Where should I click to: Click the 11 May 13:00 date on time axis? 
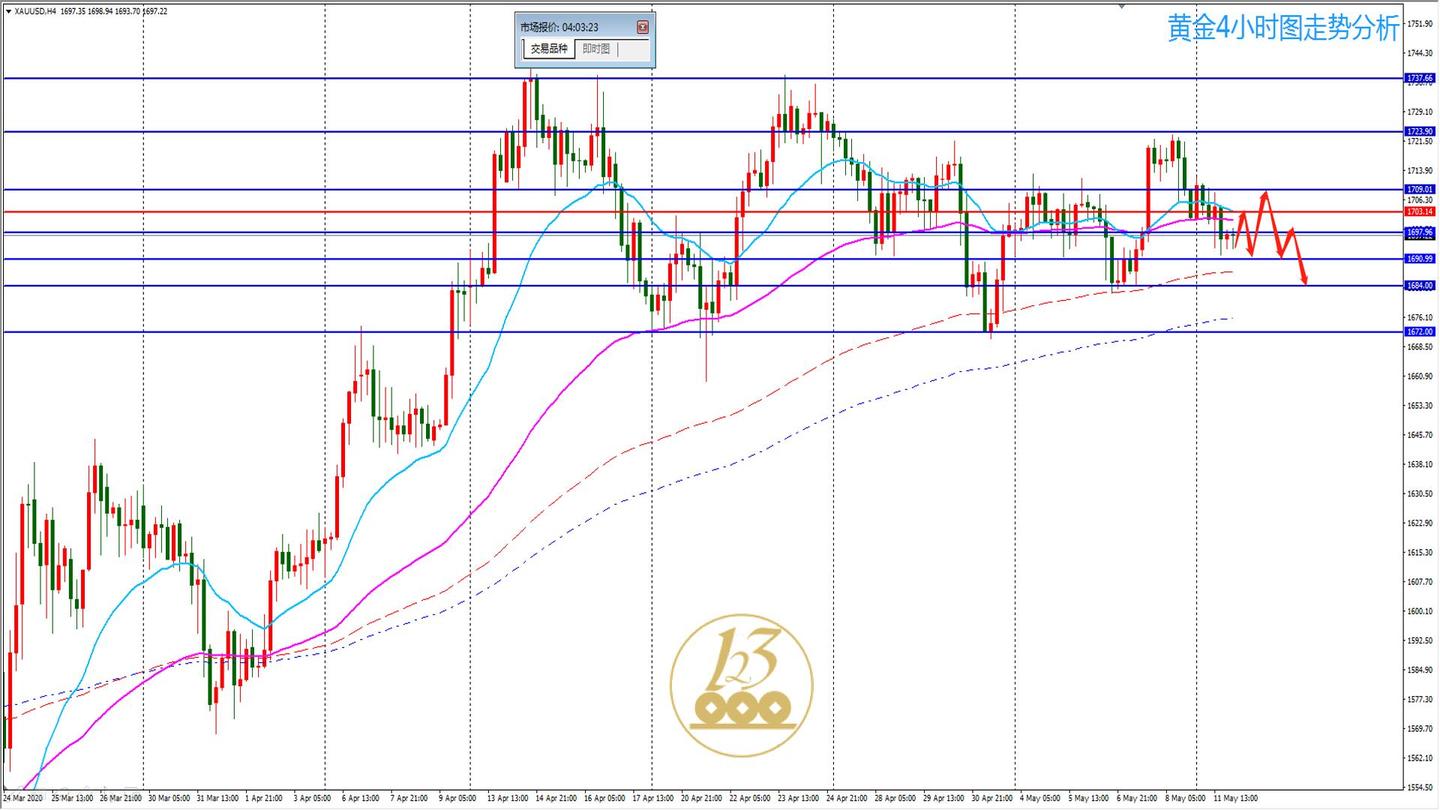point(1235,798)
